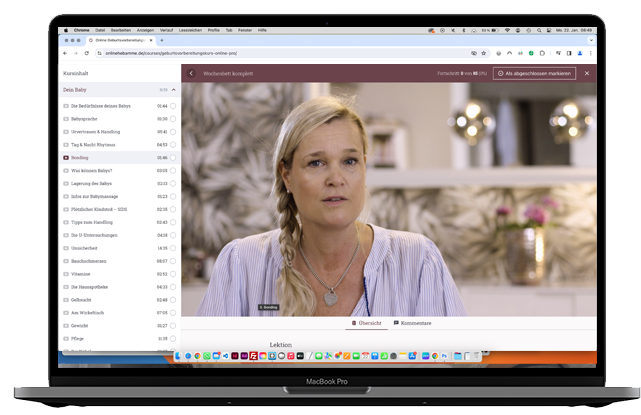Click Als abgeschlossen markieren button
The width and height of the screenshot is (641, 415).
coord(534,73)
